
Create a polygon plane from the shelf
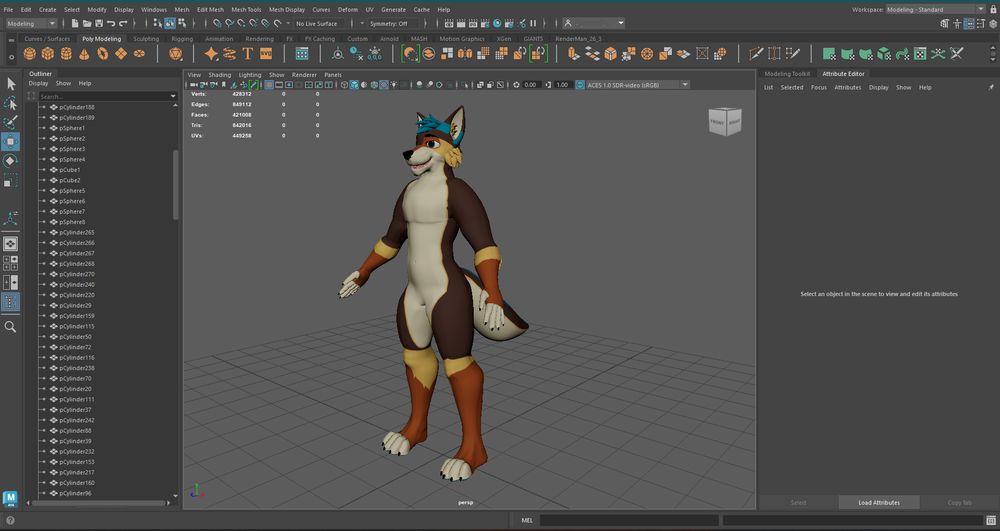tap(121, 54)
